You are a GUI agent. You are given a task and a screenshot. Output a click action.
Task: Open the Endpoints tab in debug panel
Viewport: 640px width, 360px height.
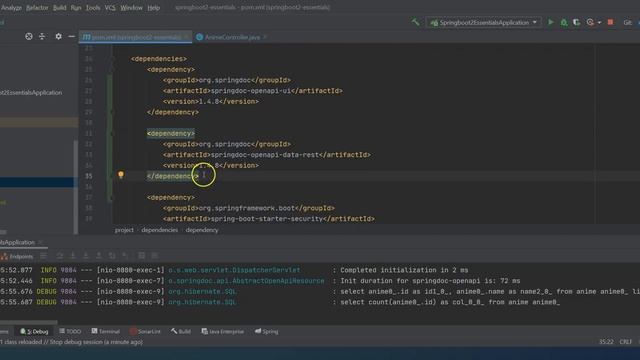tap(18, 256)
